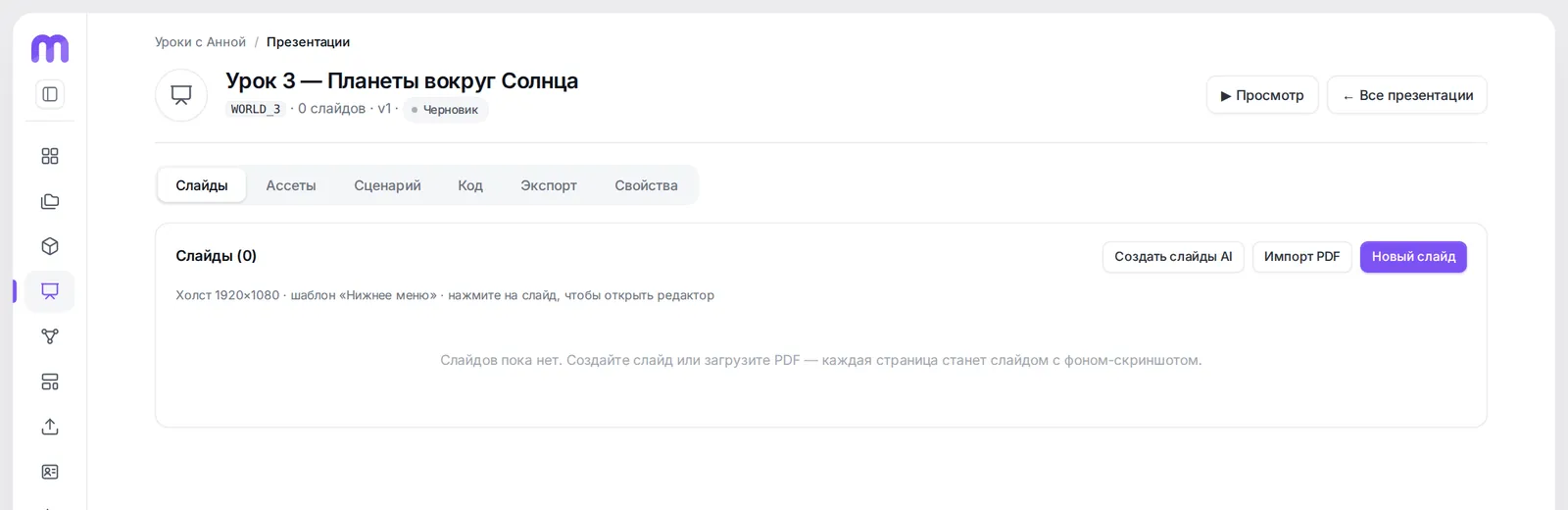The height and width of the screenshot is (510, 1568).
Task: Click the Презентации breadcrumb
Action: click(308, 42)
